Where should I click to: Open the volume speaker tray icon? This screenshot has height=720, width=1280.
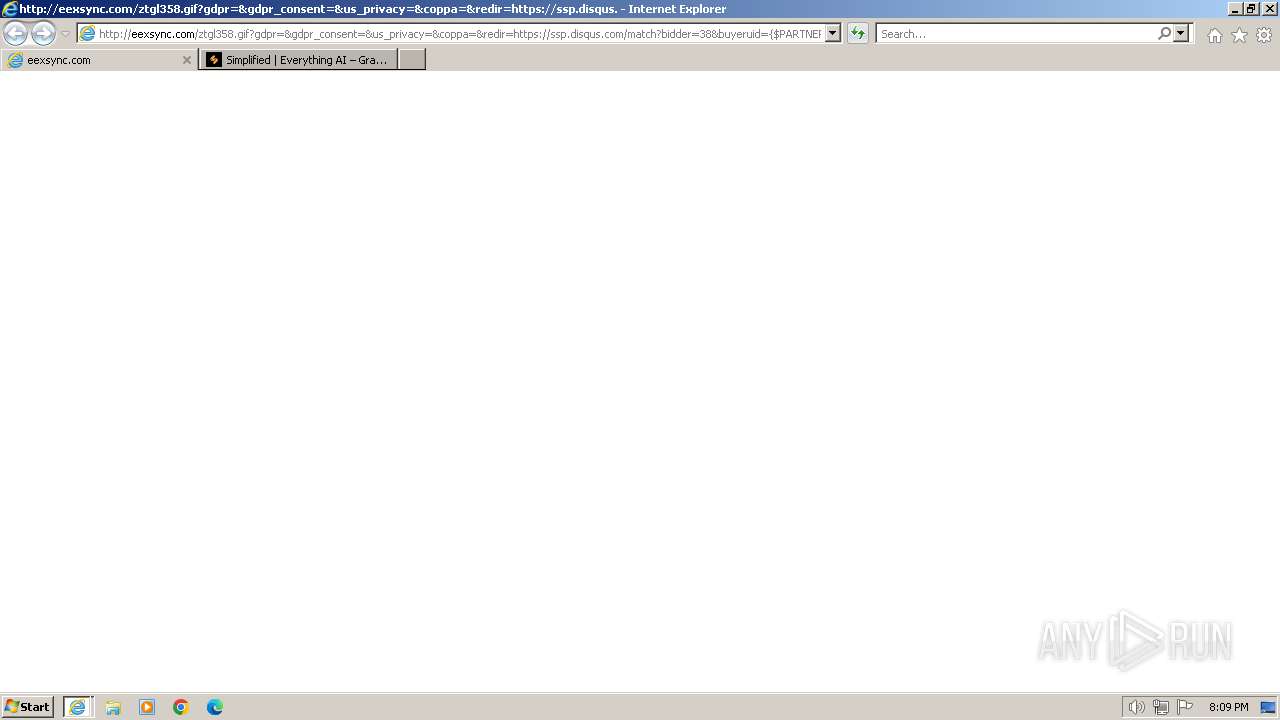[x=1136, y=707]
